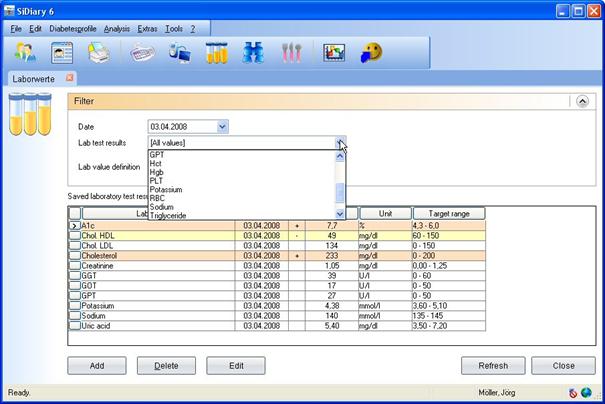
Task: Click the Add button
Action: (x=97, y=366)
